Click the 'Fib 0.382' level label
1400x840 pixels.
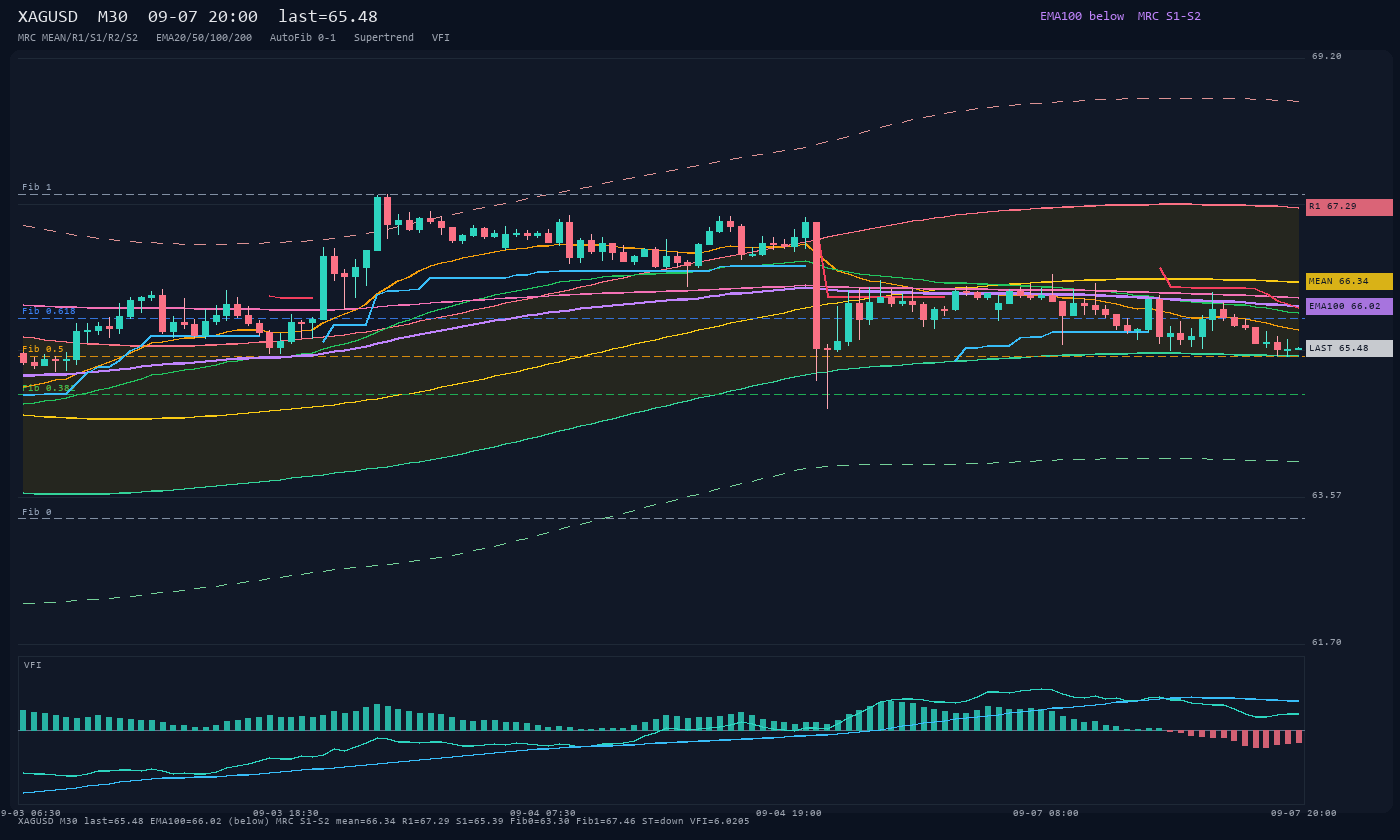point(48,387)
